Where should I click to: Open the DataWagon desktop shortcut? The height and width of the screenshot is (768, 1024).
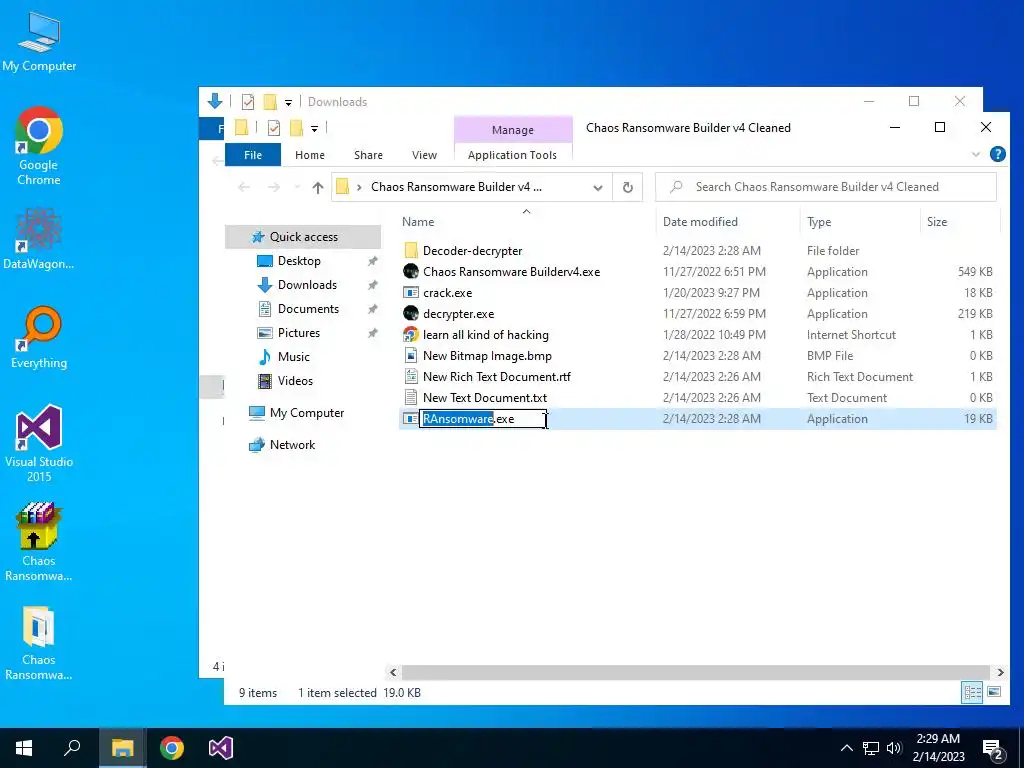coord(39,238)
